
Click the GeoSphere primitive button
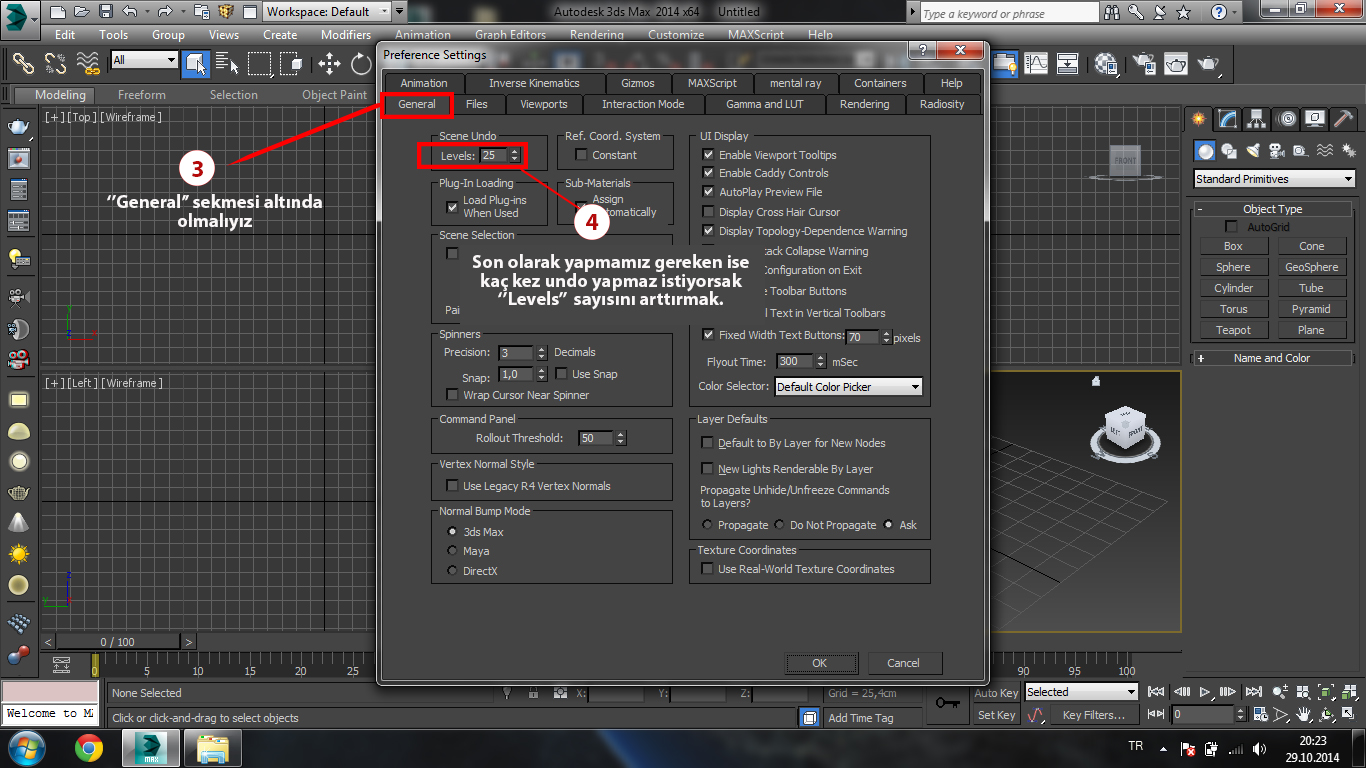[x=1311, y=267]
